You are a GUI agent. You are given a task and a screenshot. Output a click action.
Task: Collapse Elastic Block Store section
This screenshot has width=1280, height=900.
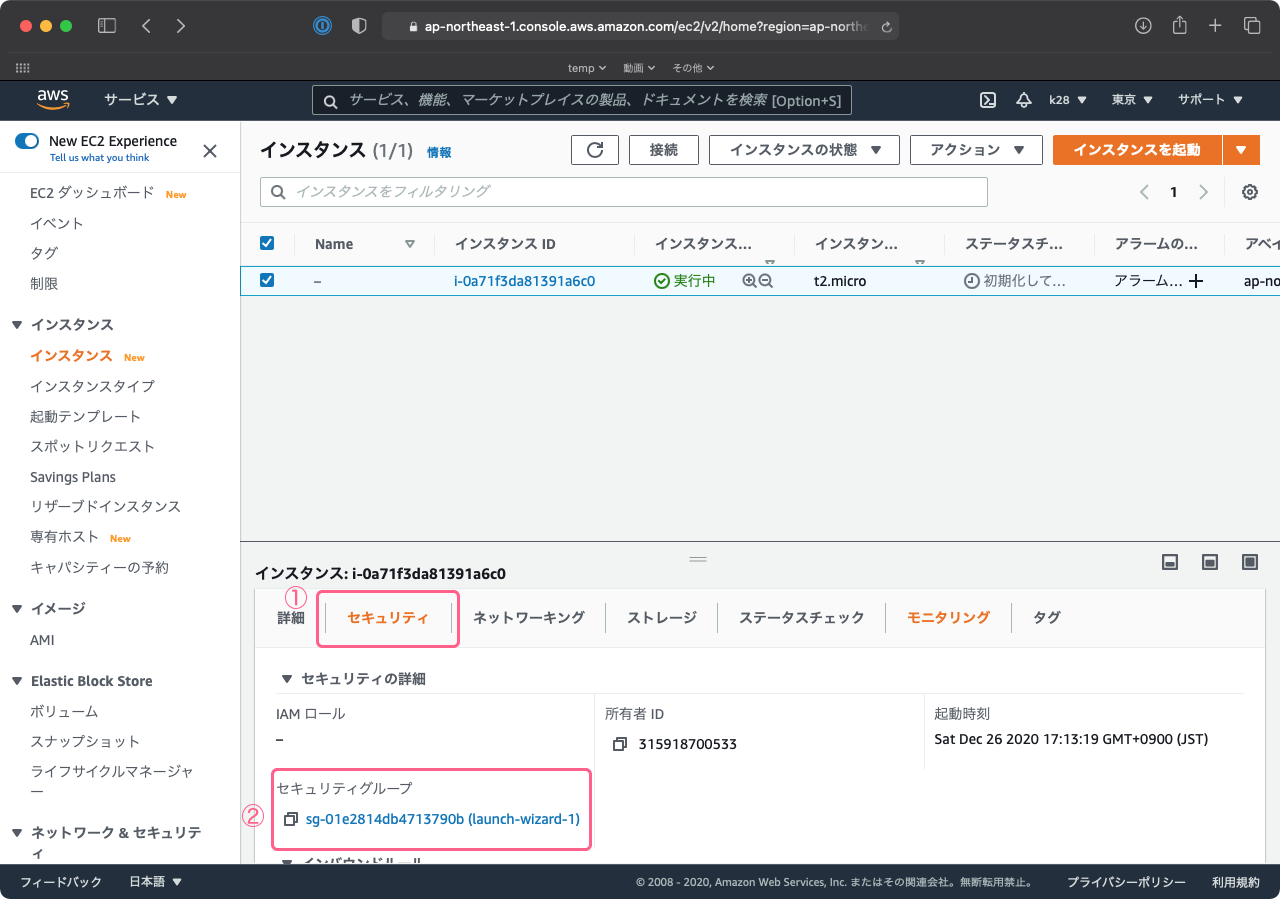tap(17, 681)
